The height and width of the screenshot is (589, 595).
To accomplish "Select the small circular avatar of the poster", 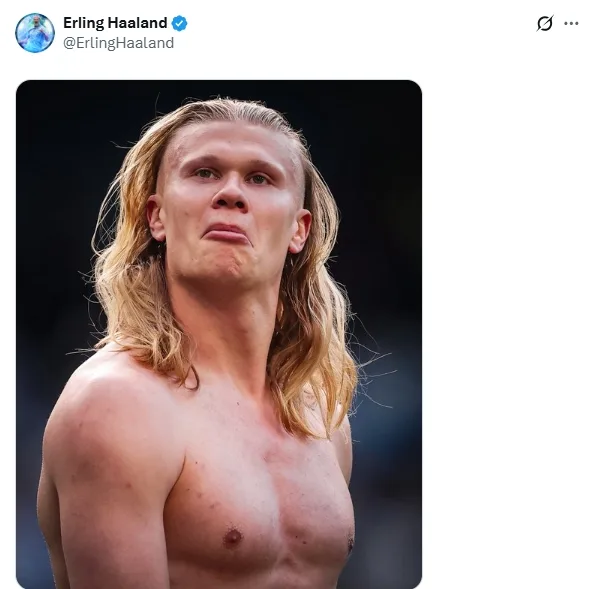I will [35, 33].
